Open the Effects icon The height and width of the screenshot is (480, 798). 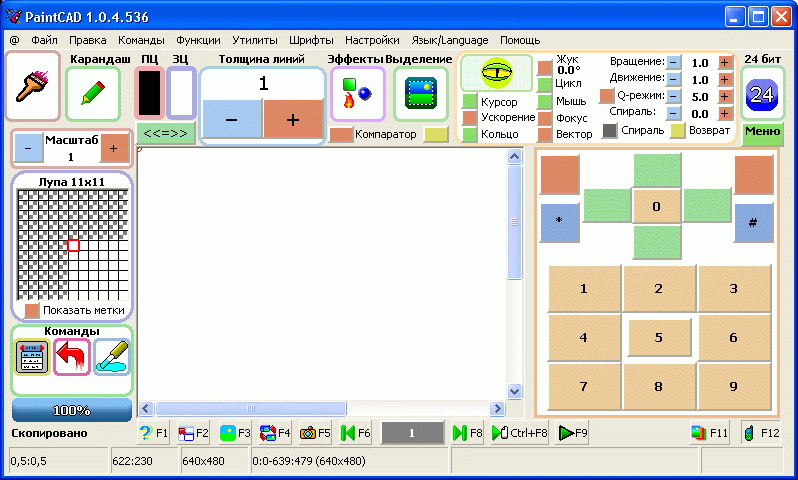click(x=357, y=93)
